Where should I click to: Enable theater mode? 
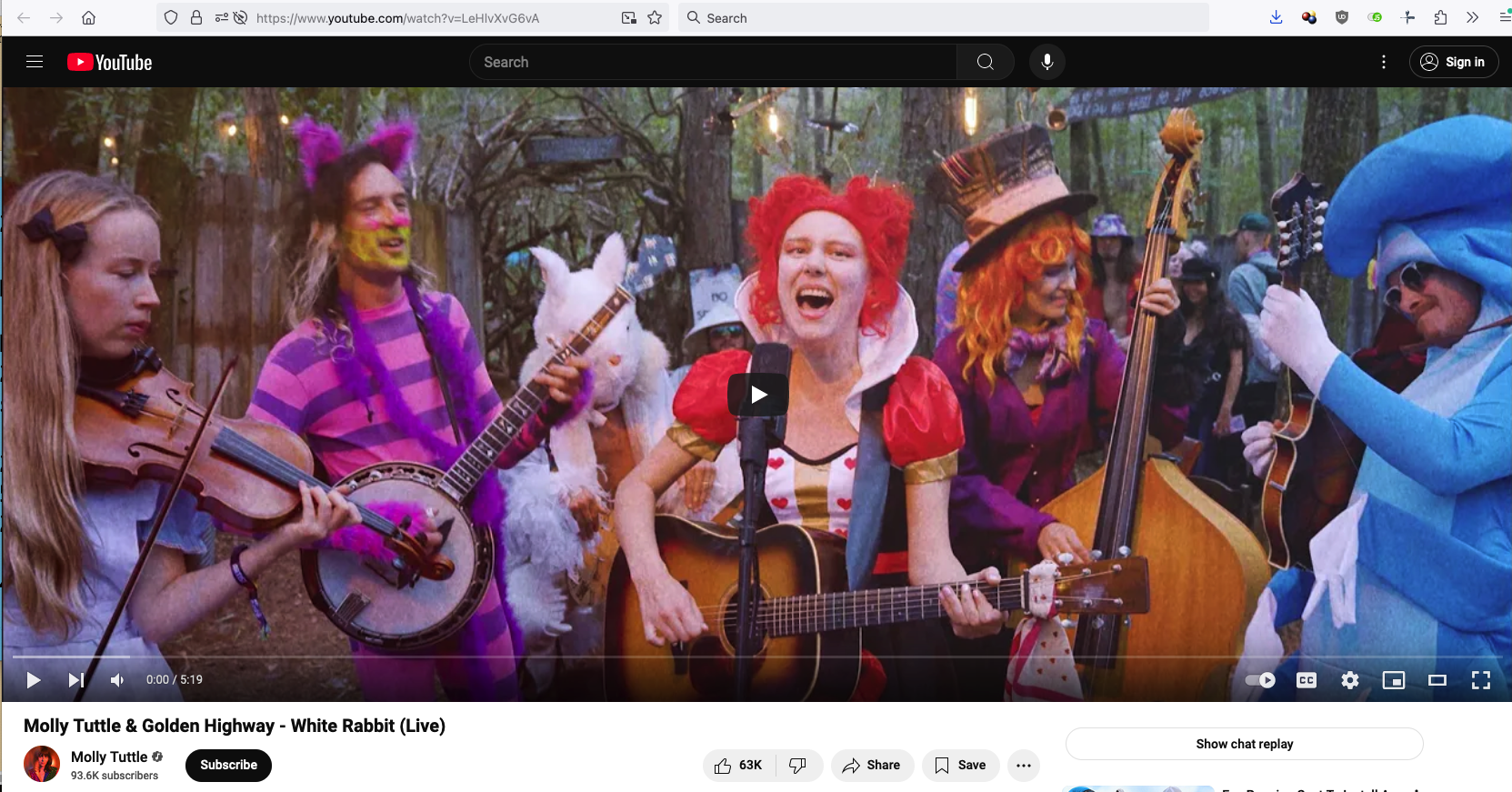point(1437,680)
